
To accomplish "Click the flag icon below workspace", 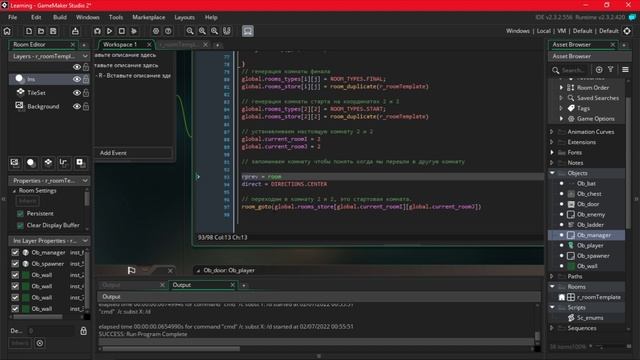I will (x=131, y=270).
